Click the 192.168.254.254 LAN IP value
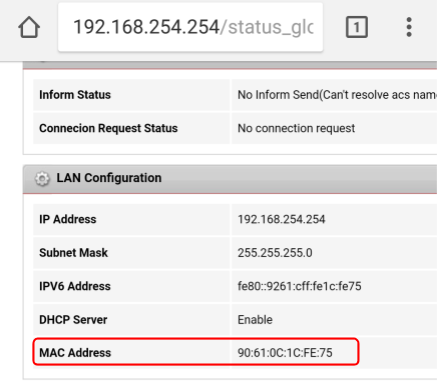437x382 pixels. click(281, 219)
